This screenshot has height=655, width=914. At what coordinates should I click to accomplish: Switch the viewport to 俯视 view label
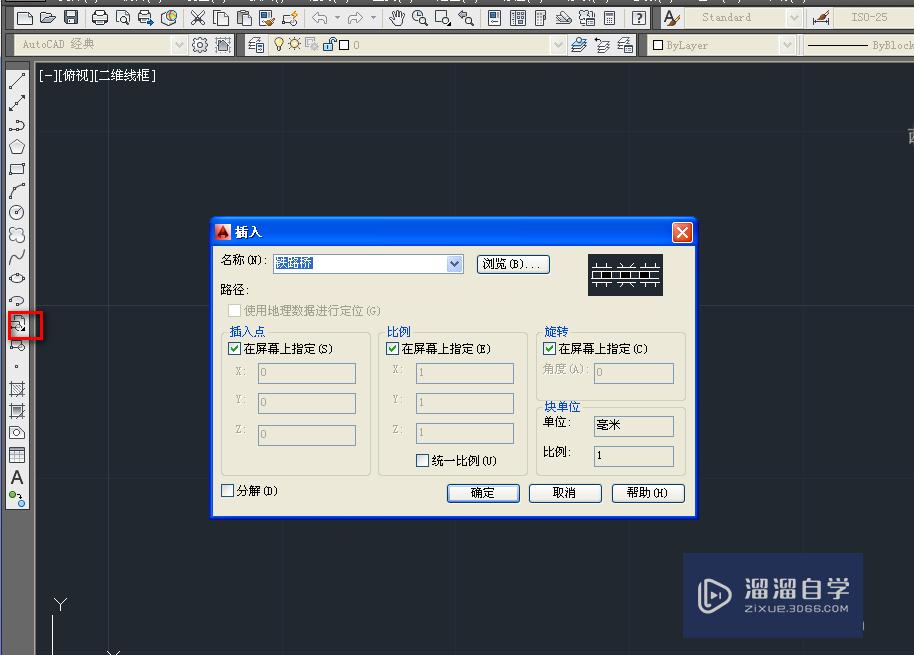tap(77, 74)
